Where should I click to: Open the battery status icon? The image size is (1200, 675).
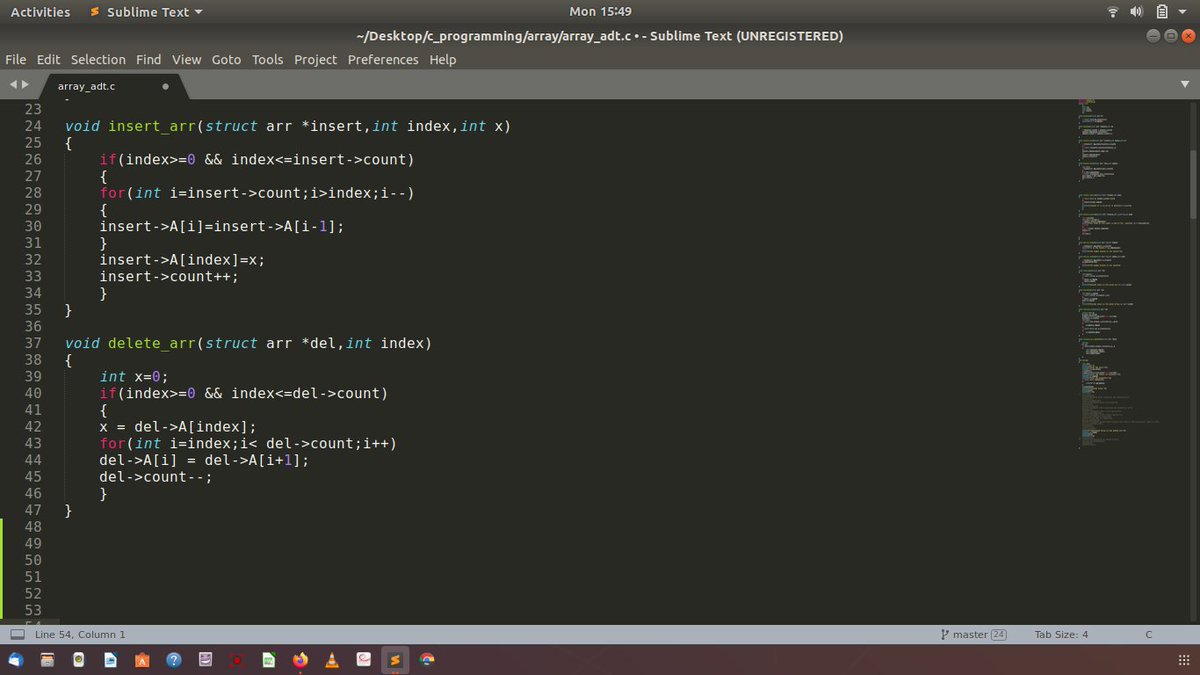click(x=1162, y=12)
